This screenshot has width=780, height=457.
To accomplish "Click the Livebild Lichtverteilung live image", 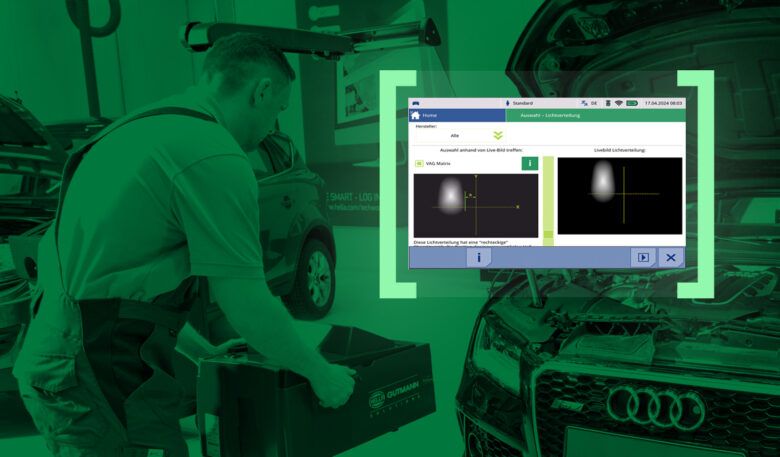I will coord(619,195).
